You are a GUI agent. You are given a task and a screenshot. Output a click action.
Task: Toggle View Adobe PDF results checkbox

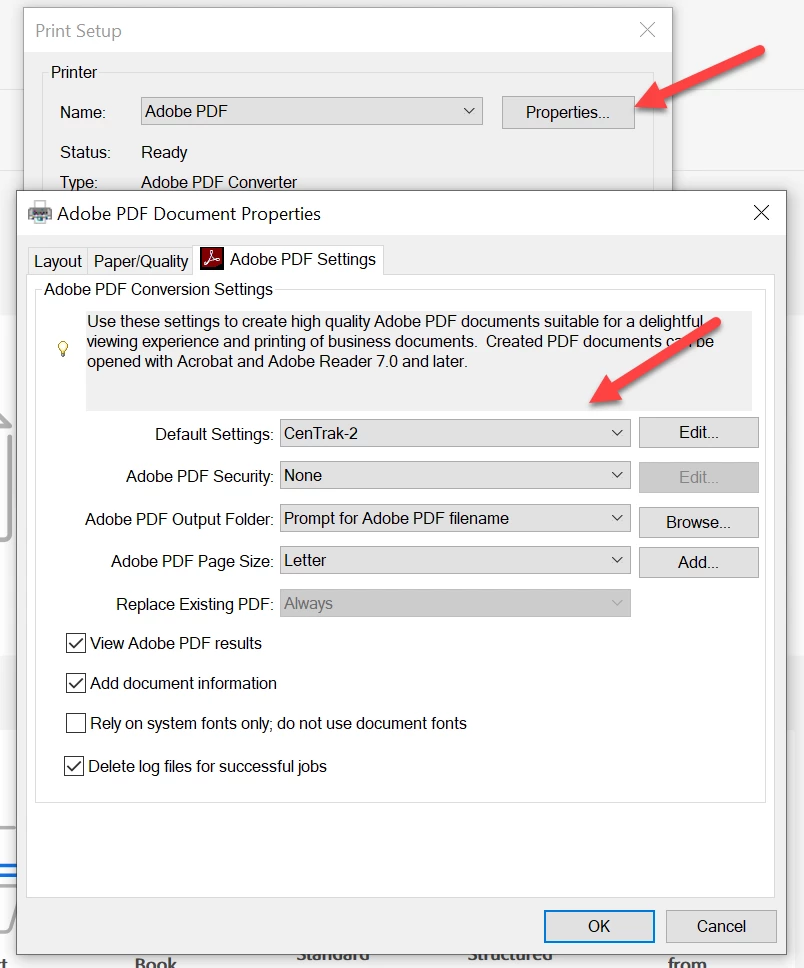[75, 643]
